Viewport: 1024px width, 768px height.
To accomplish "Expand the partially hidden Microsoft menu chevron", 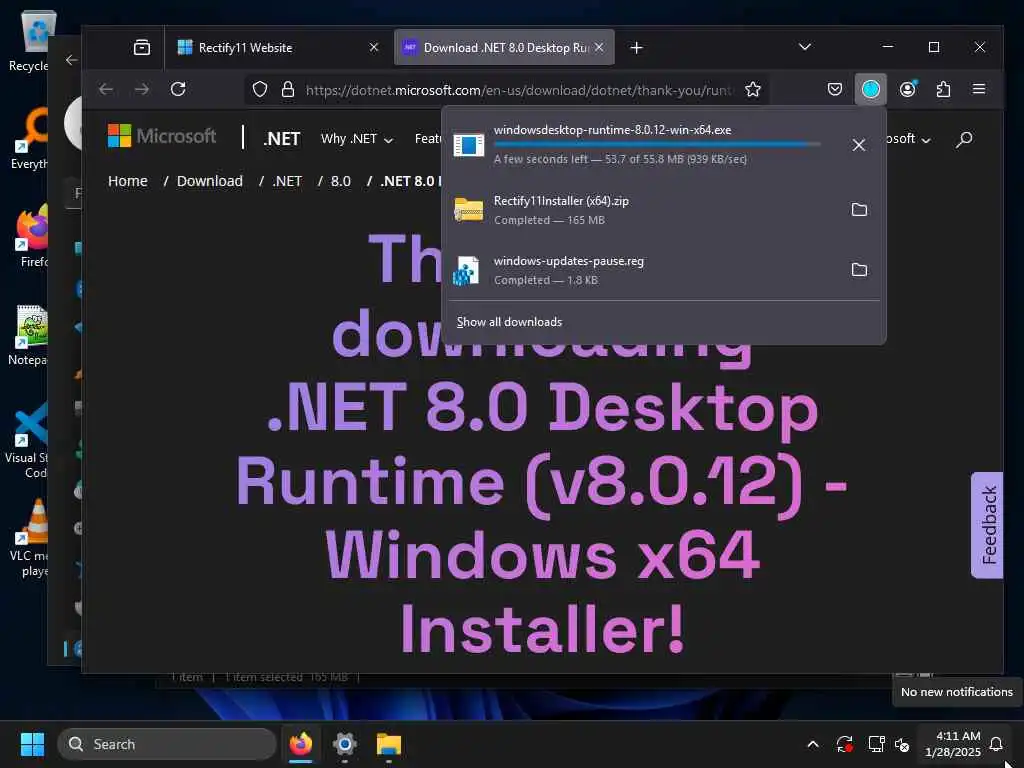I will pos(925,140).
